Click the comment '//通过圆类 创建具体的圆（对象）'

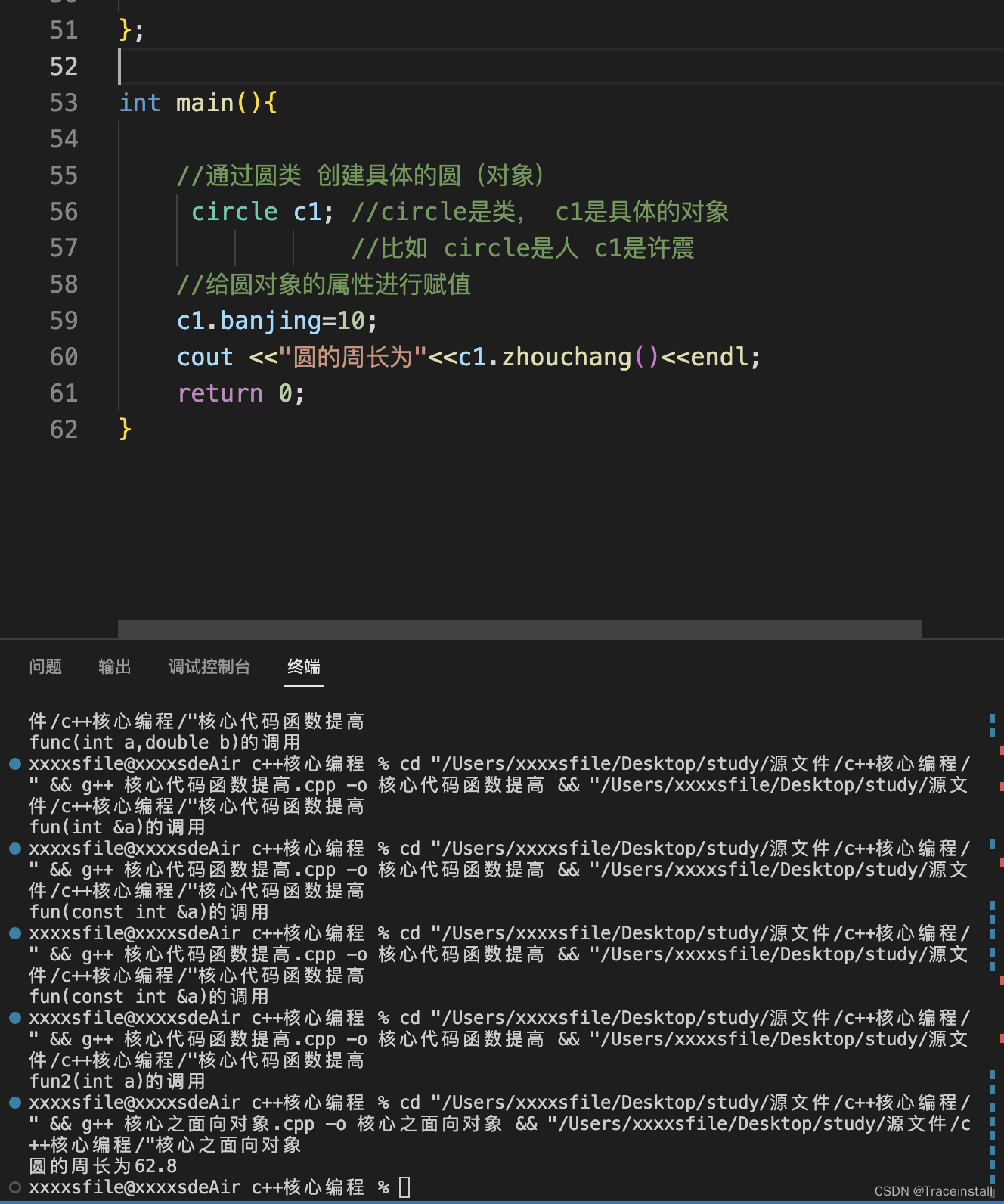click(360, 175)
